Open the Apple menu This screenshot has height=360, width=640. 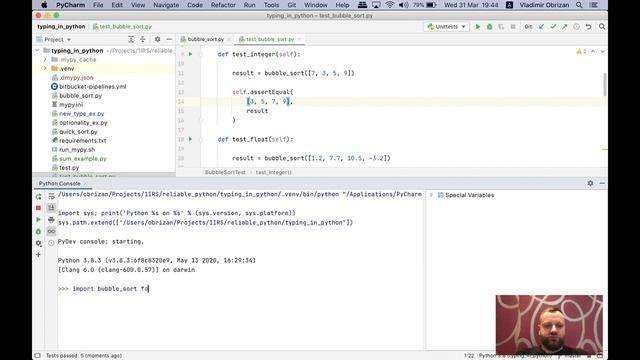point(44,5)
